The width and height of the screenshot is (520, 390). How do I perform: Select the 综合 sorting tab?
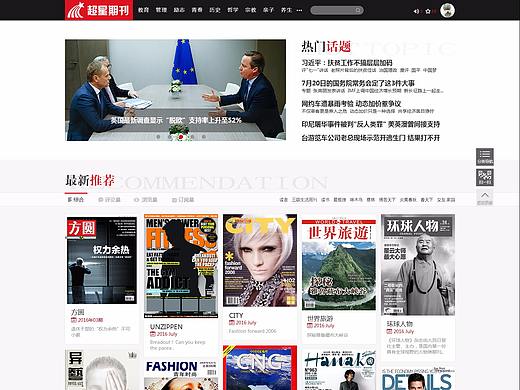pyautogui.click(x=76, y=200)
